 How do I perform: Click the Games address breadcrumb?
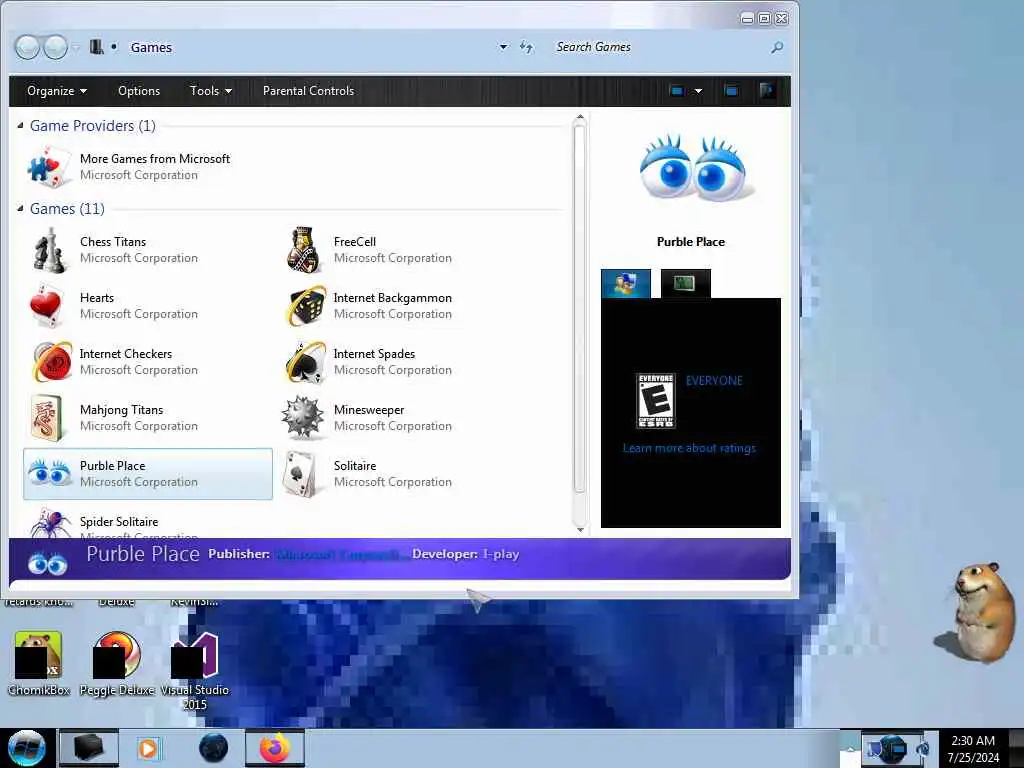point(151,47)
